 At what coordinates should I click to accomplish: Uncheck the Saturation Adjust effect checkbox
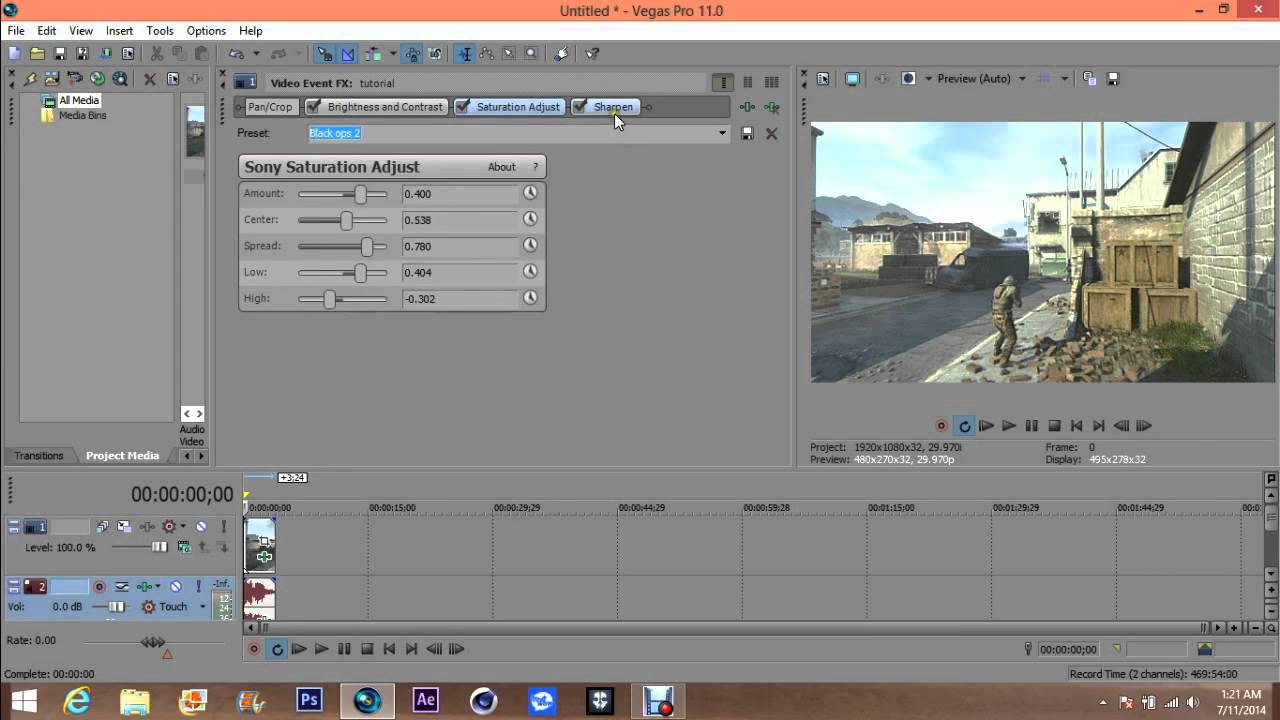click(463, 107)
